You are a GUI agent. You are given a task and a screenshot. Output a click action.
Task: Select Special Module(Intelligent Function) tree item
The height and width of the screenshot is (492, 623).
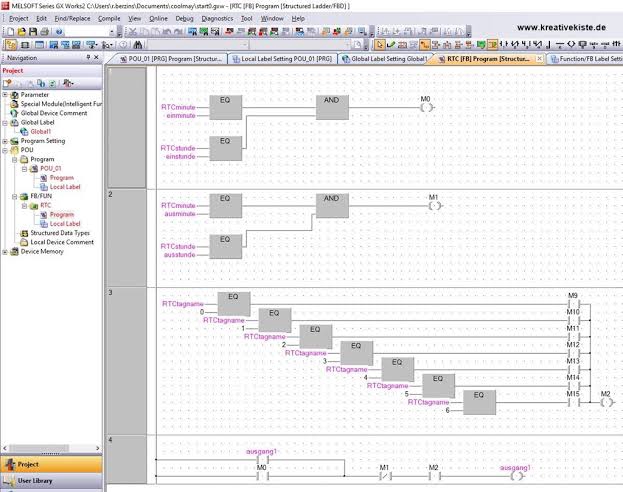(x=61, y=104)
